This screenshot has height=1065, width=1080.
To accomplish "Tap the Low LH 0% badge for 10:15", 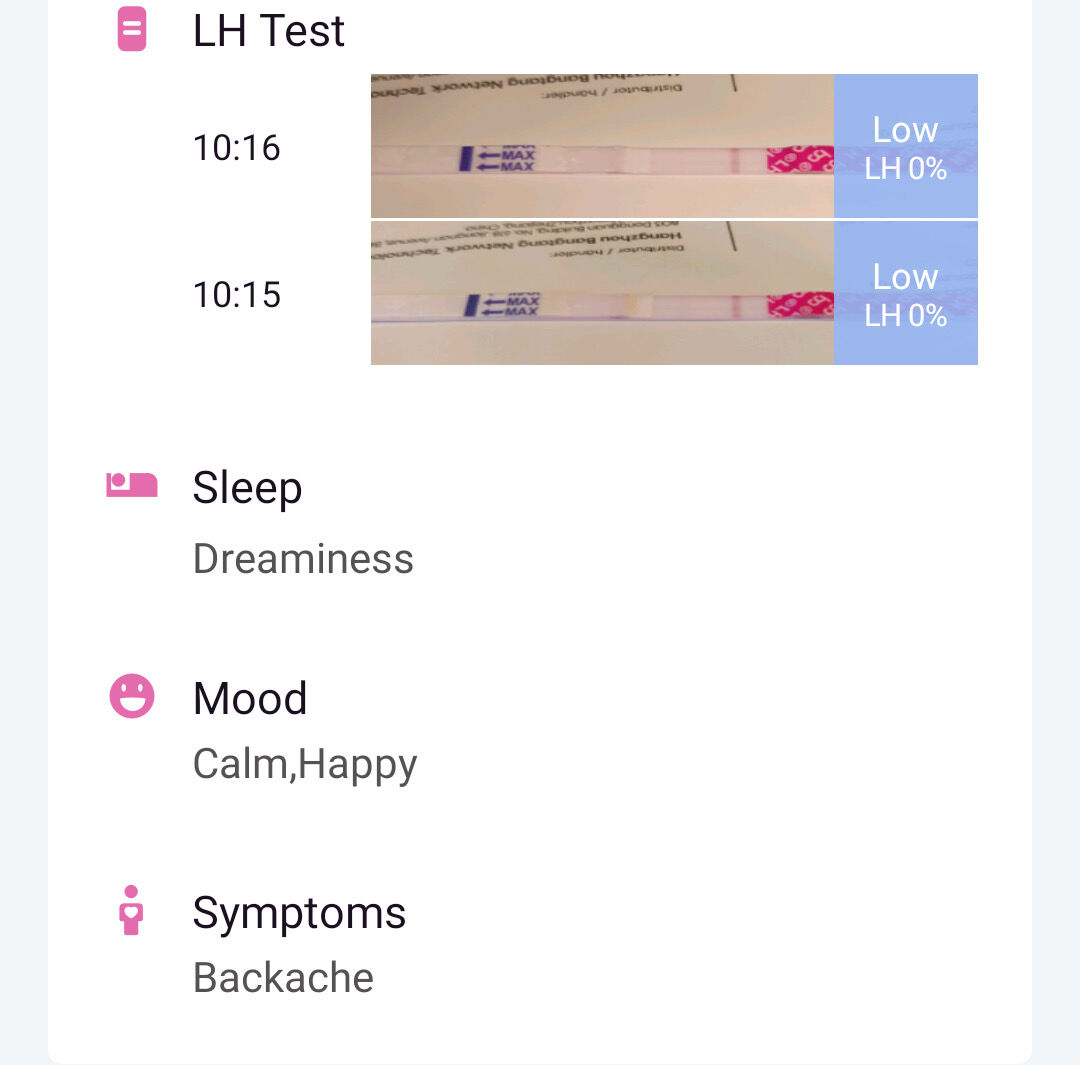I will tap(906, 293).
